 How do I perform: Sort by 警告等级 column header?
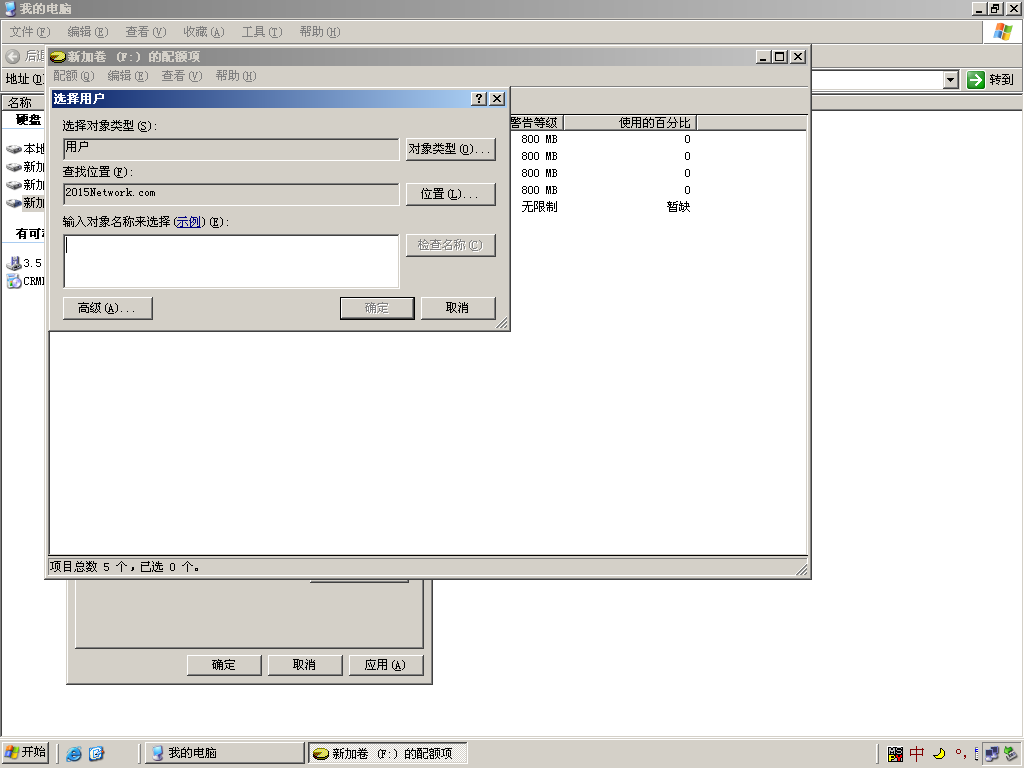point(536,123)
